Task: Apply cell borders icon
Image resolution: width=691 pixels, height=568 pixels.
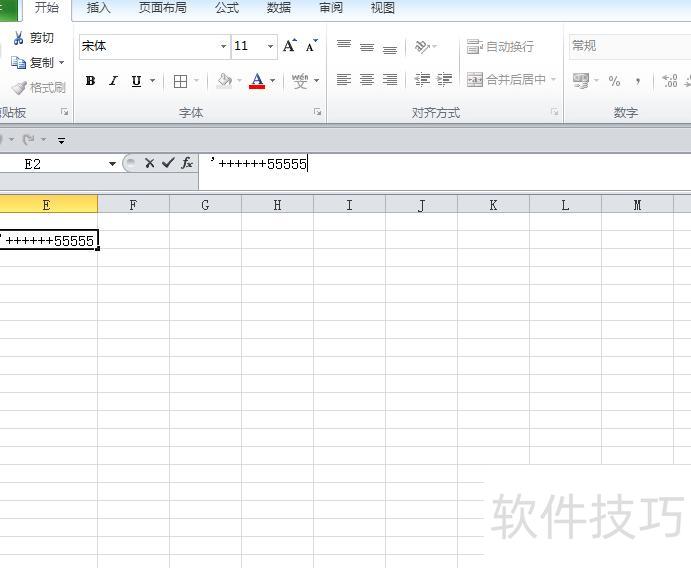Action: point(180,81)
